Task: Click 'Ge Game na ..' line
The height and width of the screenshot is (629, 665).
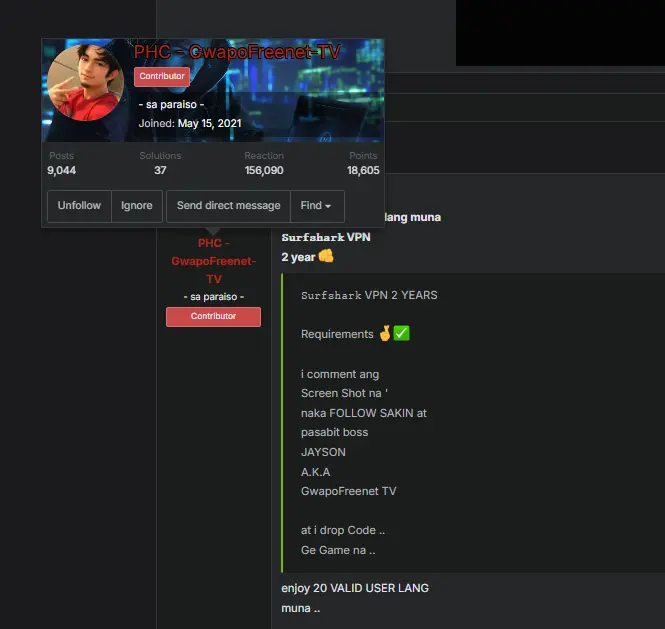Action: [338, 550]
